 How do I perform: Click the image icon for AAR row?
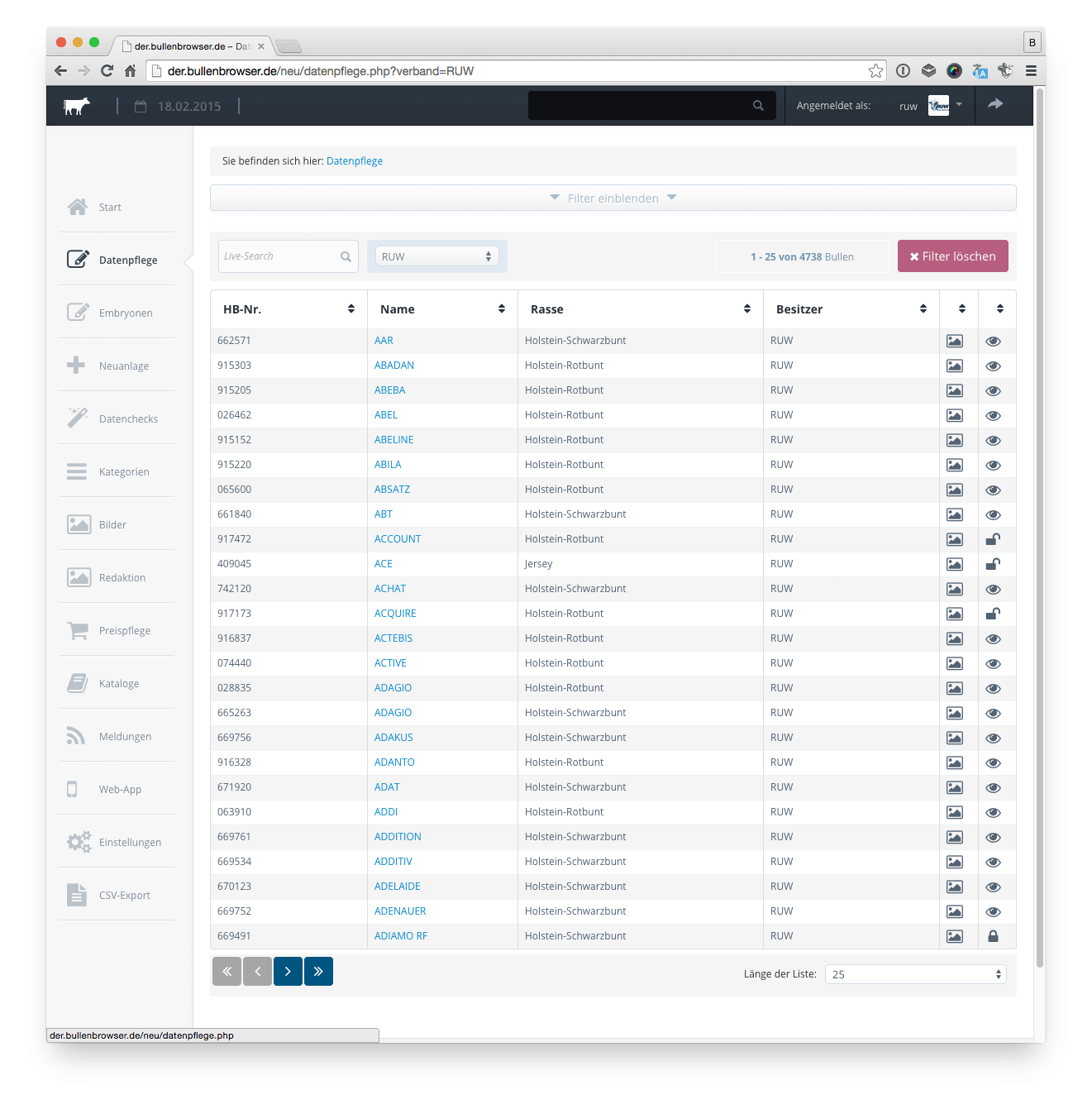[954, 341]
